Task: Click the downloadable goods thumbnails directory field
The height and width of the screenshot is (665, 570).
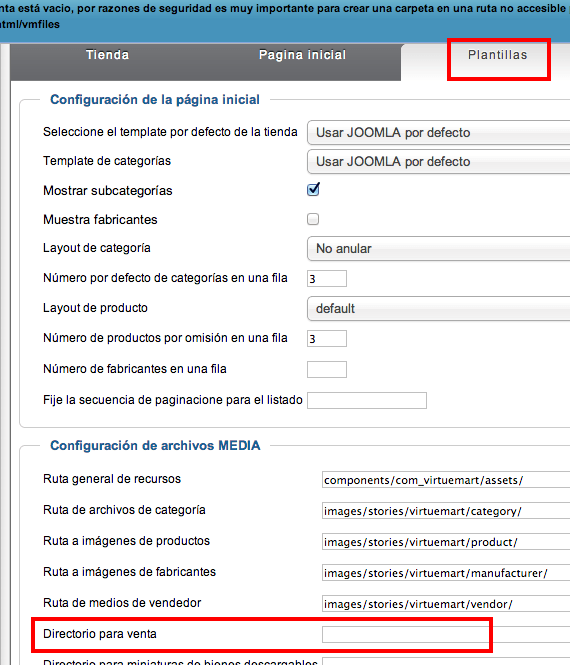Action: [446, 661]
